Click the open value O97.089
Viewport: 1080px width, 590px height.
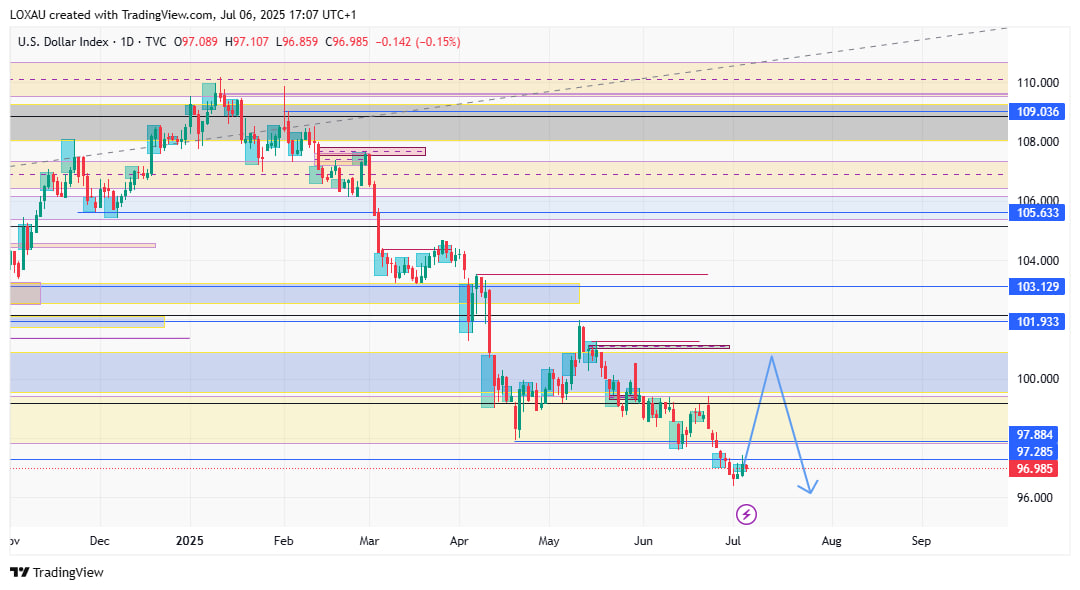coord(196,42)
